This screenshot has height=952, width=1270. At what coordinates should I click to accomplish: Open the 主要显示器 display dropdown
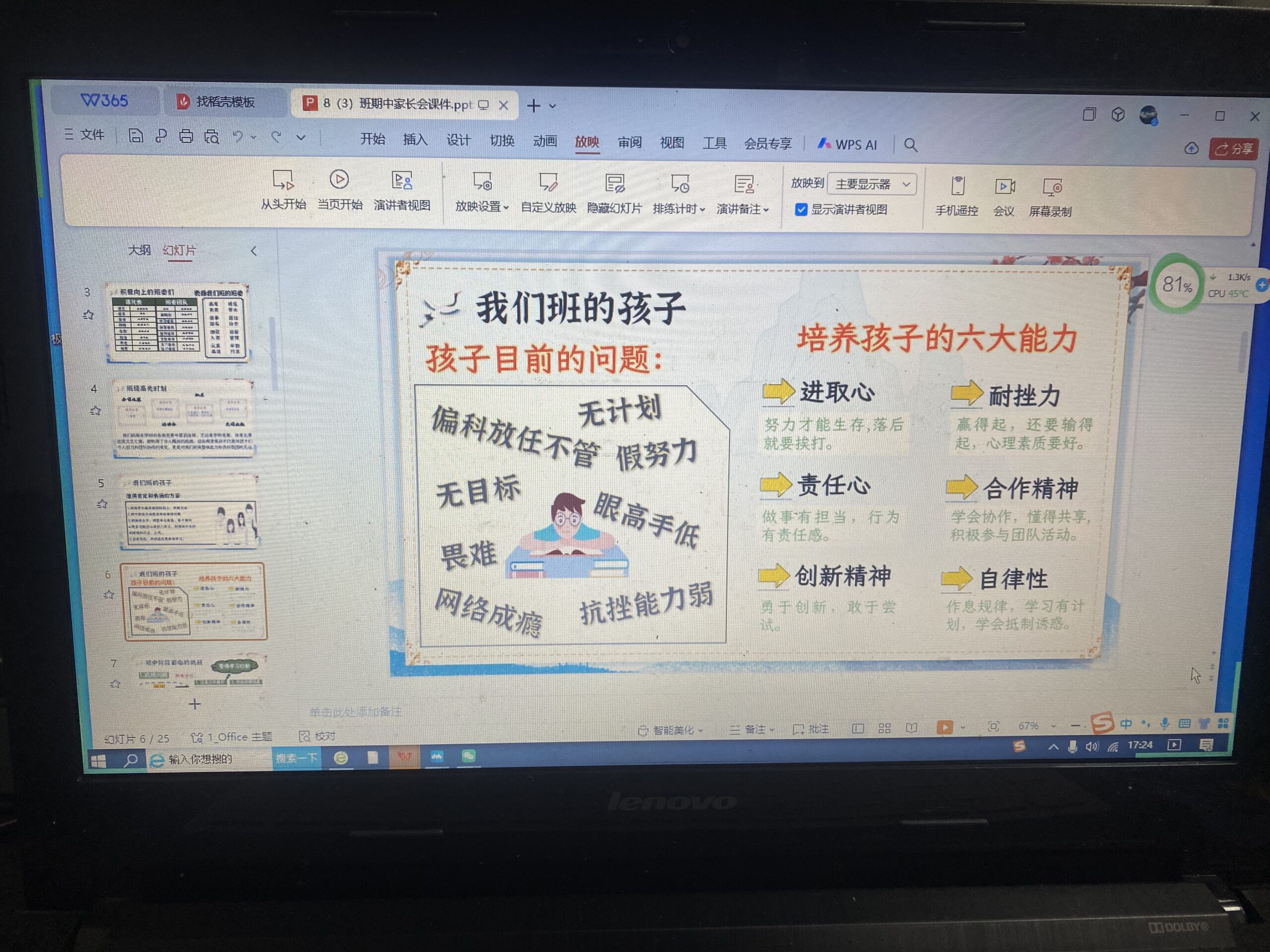[x=872, y=184]
